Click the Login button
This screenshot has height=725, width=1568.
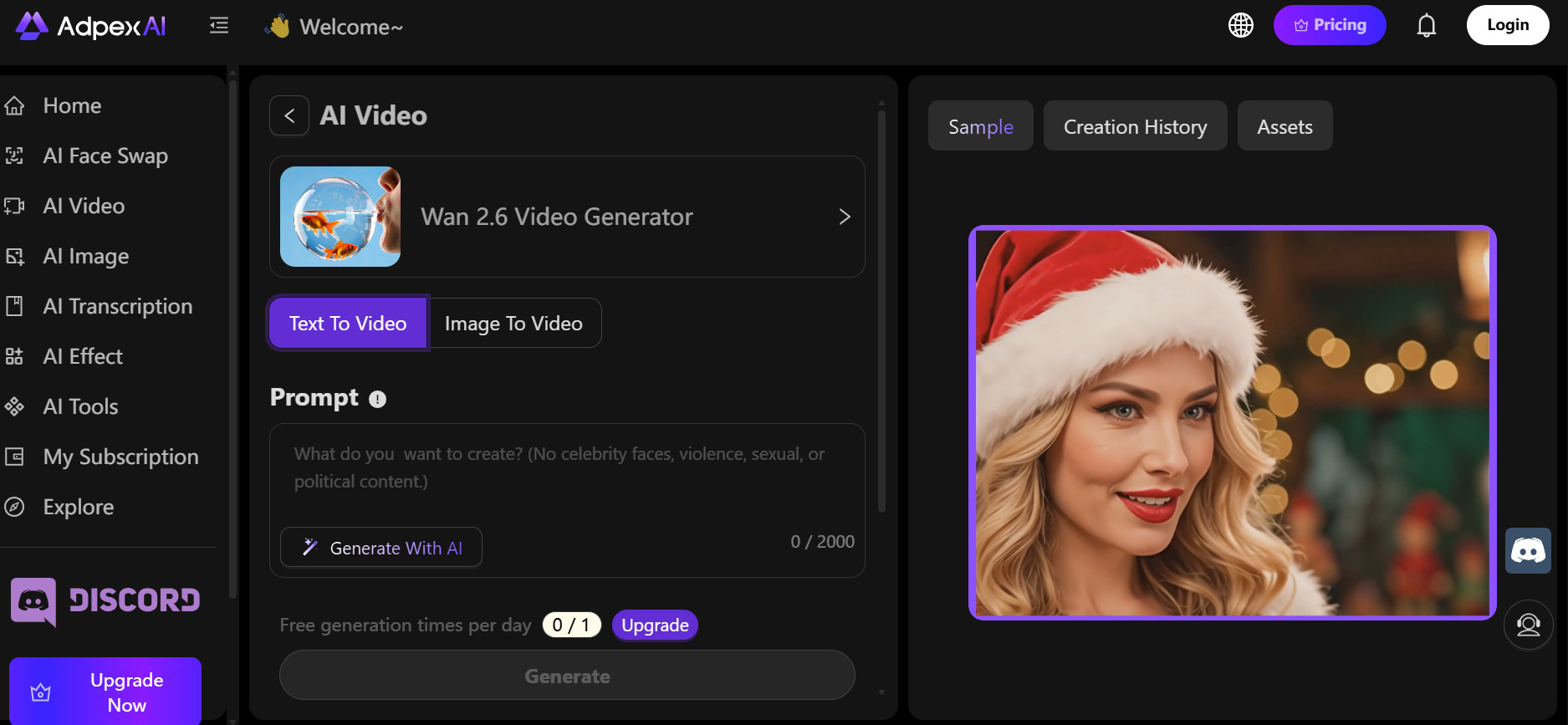pyautogui.click(x=1508, y=25)
